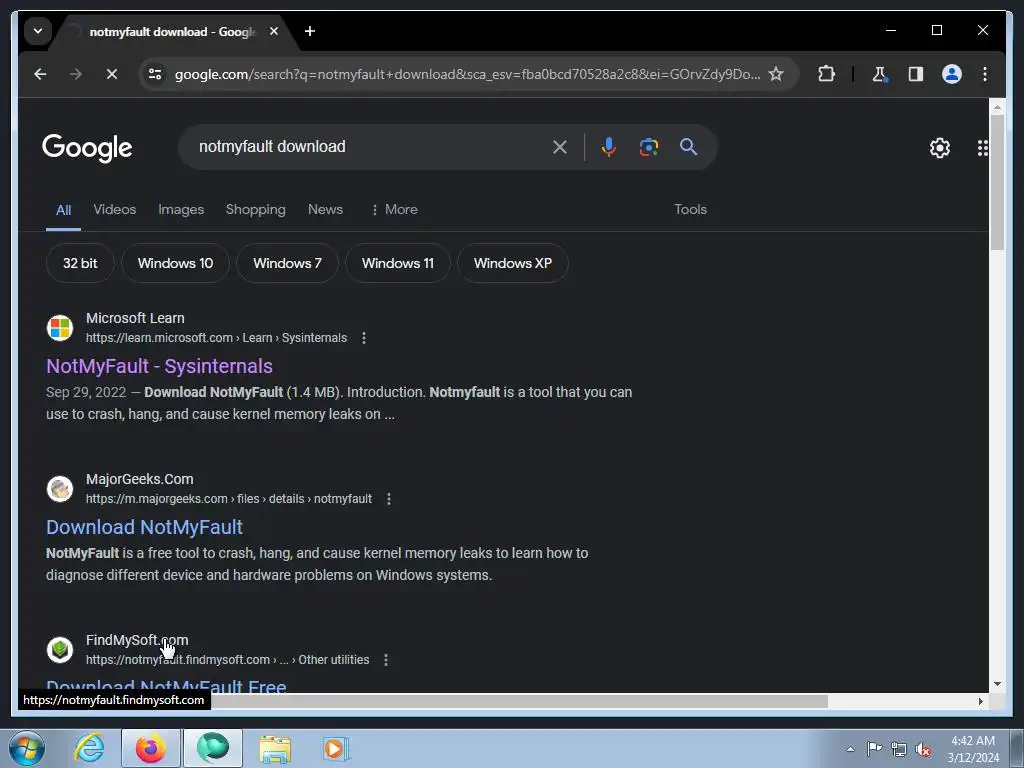
Task: Open Internet Explorer from taskbar
Action: tap(89, 748)
